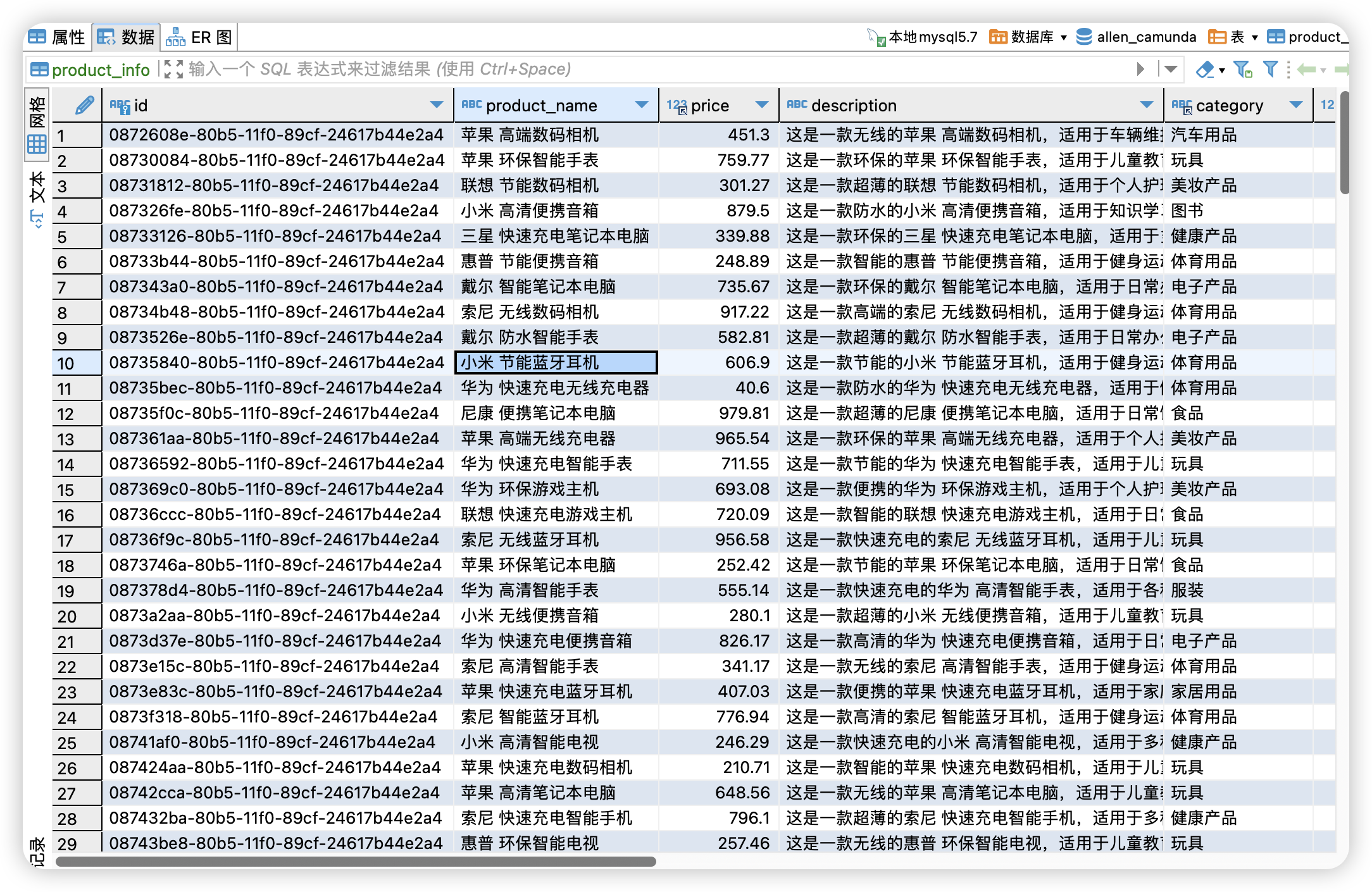Click the horizontal scrollbar thumb
The height and width of the screenshot is (892, 1372).
356,861
